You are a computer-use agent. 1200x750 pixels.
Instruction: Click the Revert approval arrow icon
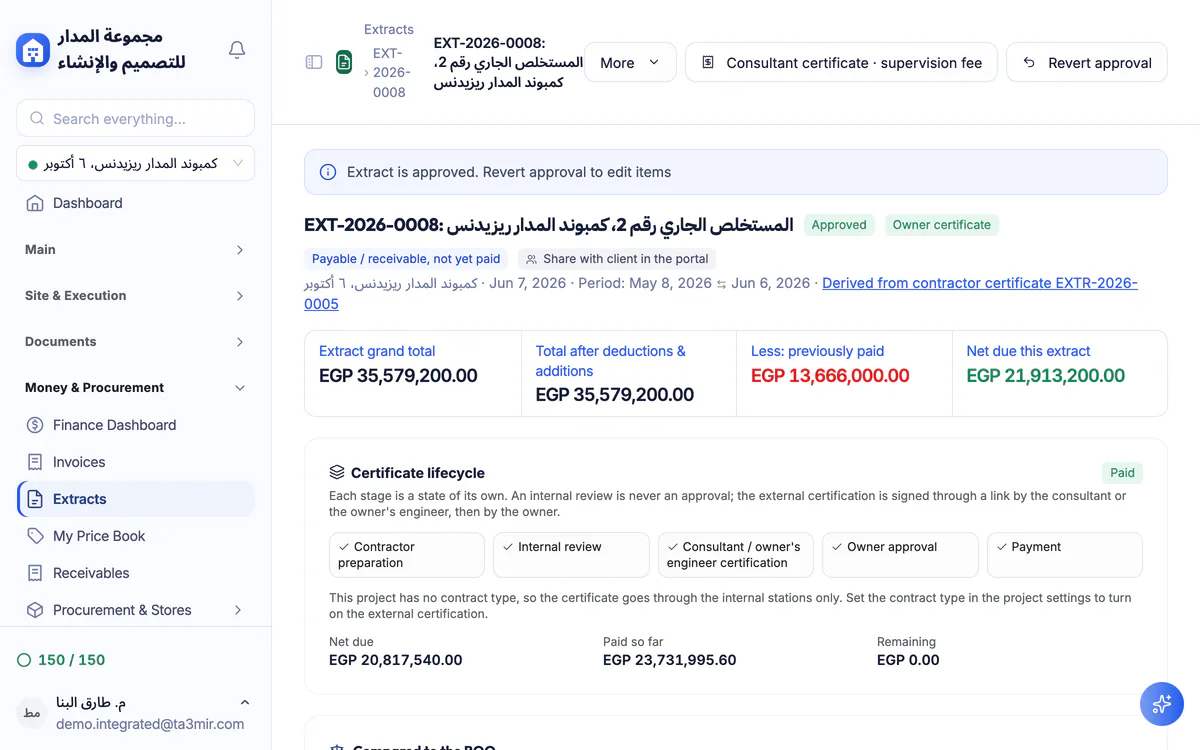point(1029,62)
